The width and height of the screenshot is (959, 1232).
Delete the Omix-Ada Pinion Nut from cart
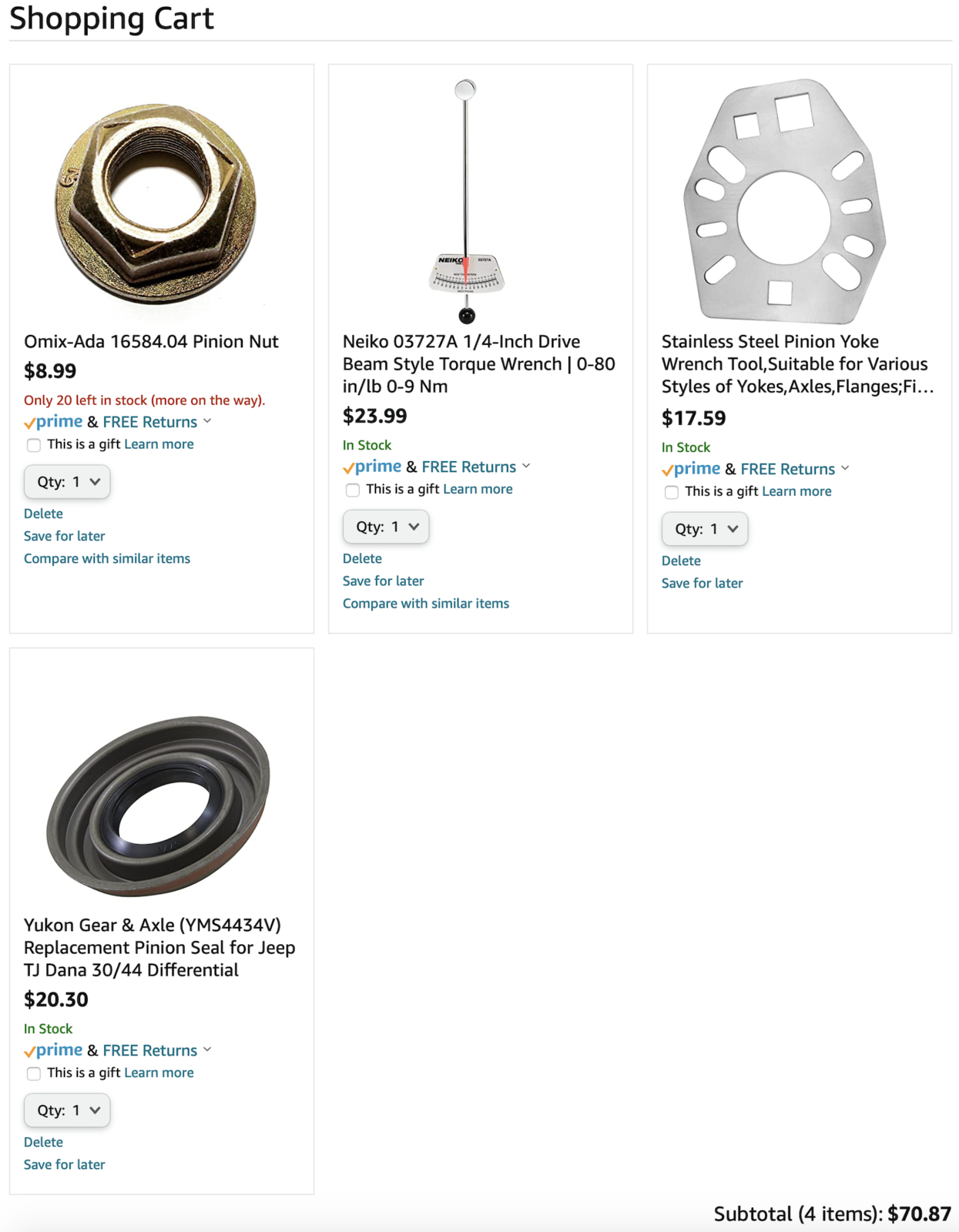(x=43, y=514)
